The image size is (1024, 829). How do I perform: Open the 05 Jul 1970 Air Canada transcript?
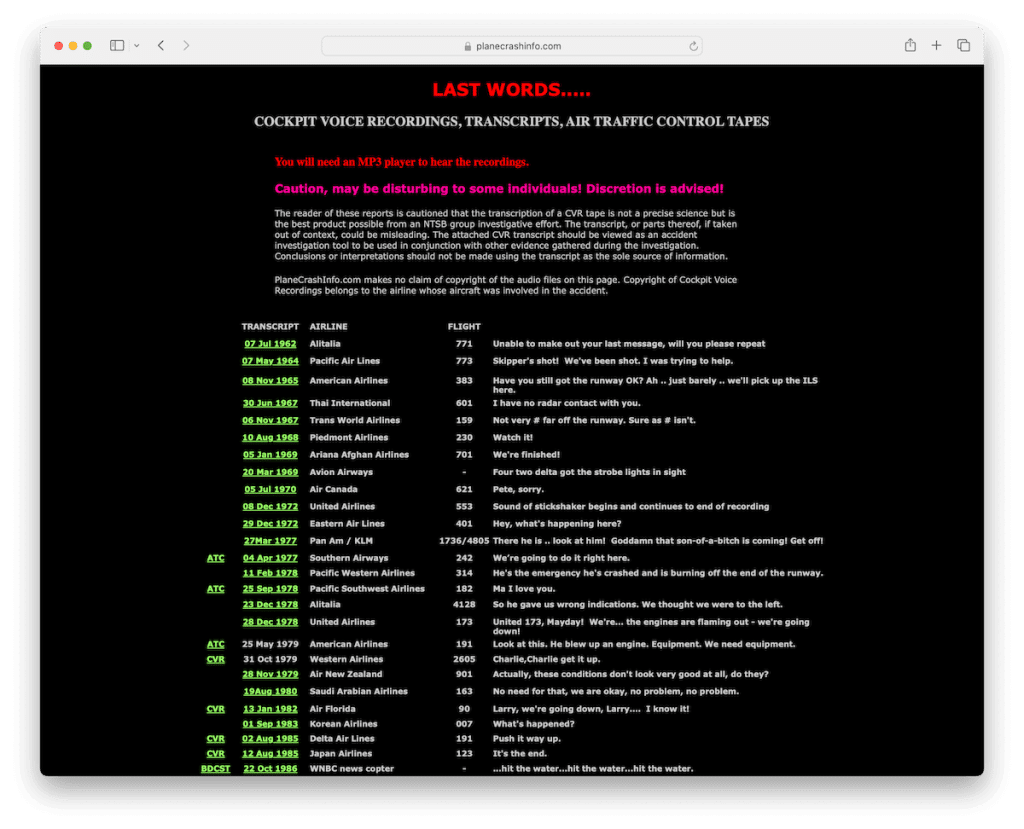tap(270, 489)
